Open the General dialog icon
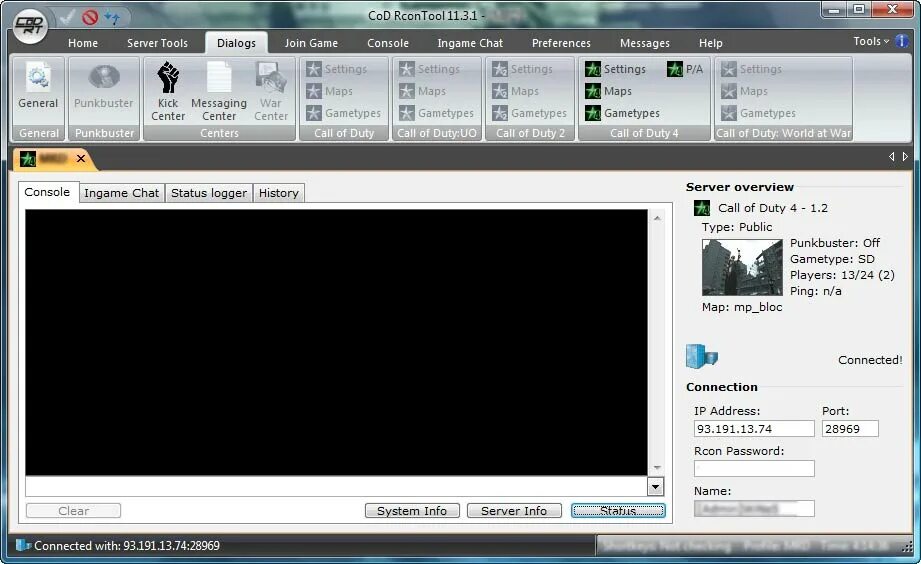Viewport: 921px width, 564px height. (38, 86)
